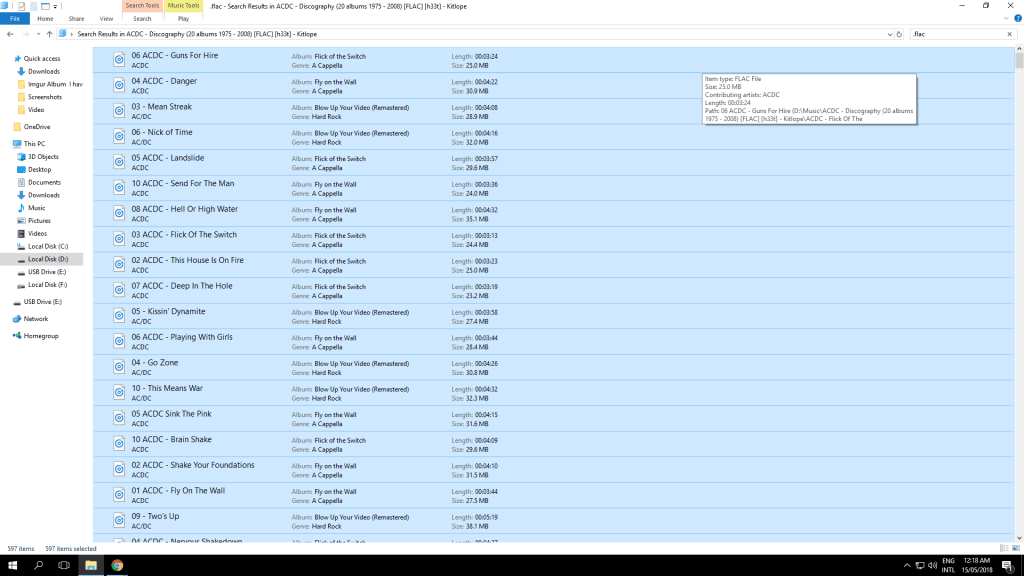Screen dimensions: 1024x576
Task: Launch Google Chrome from the taskbar
Action: click(116, 566)
